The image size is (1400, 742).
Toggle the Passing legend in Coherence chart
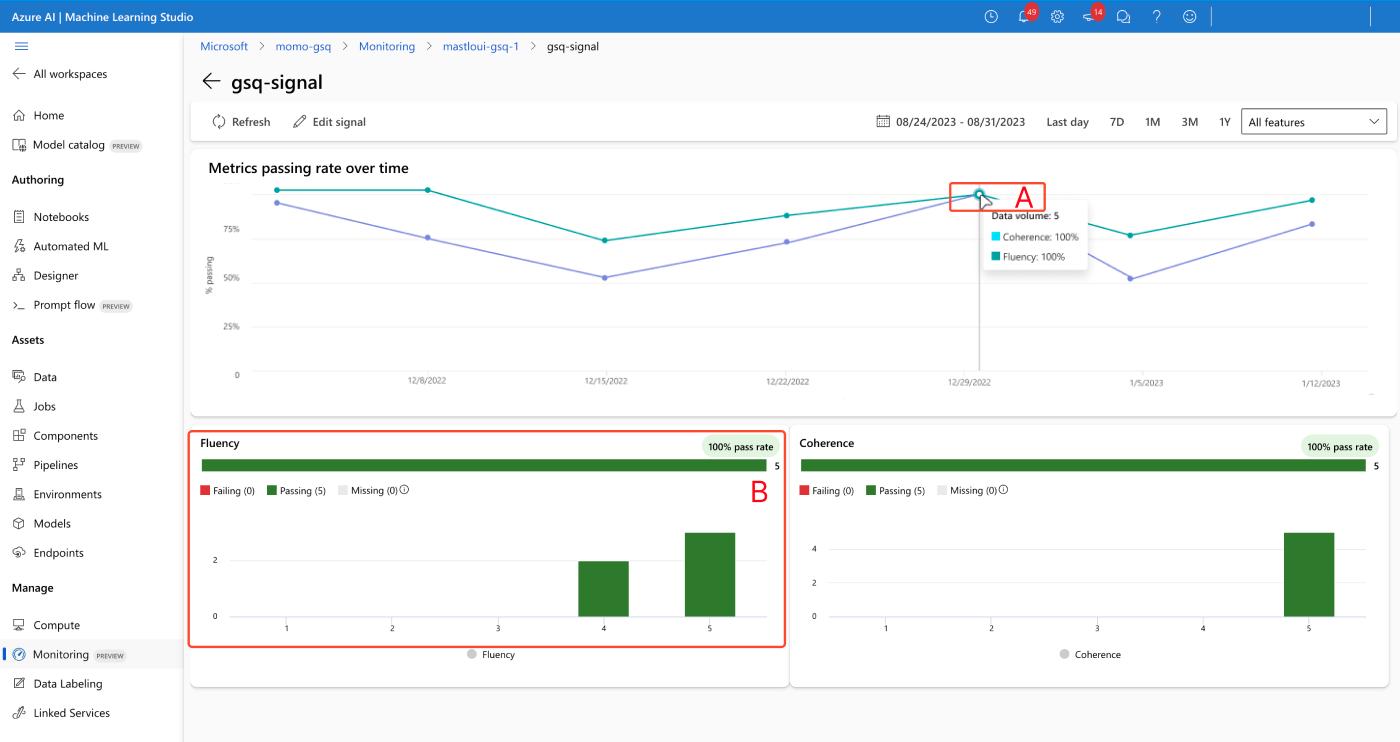[895, 491]
